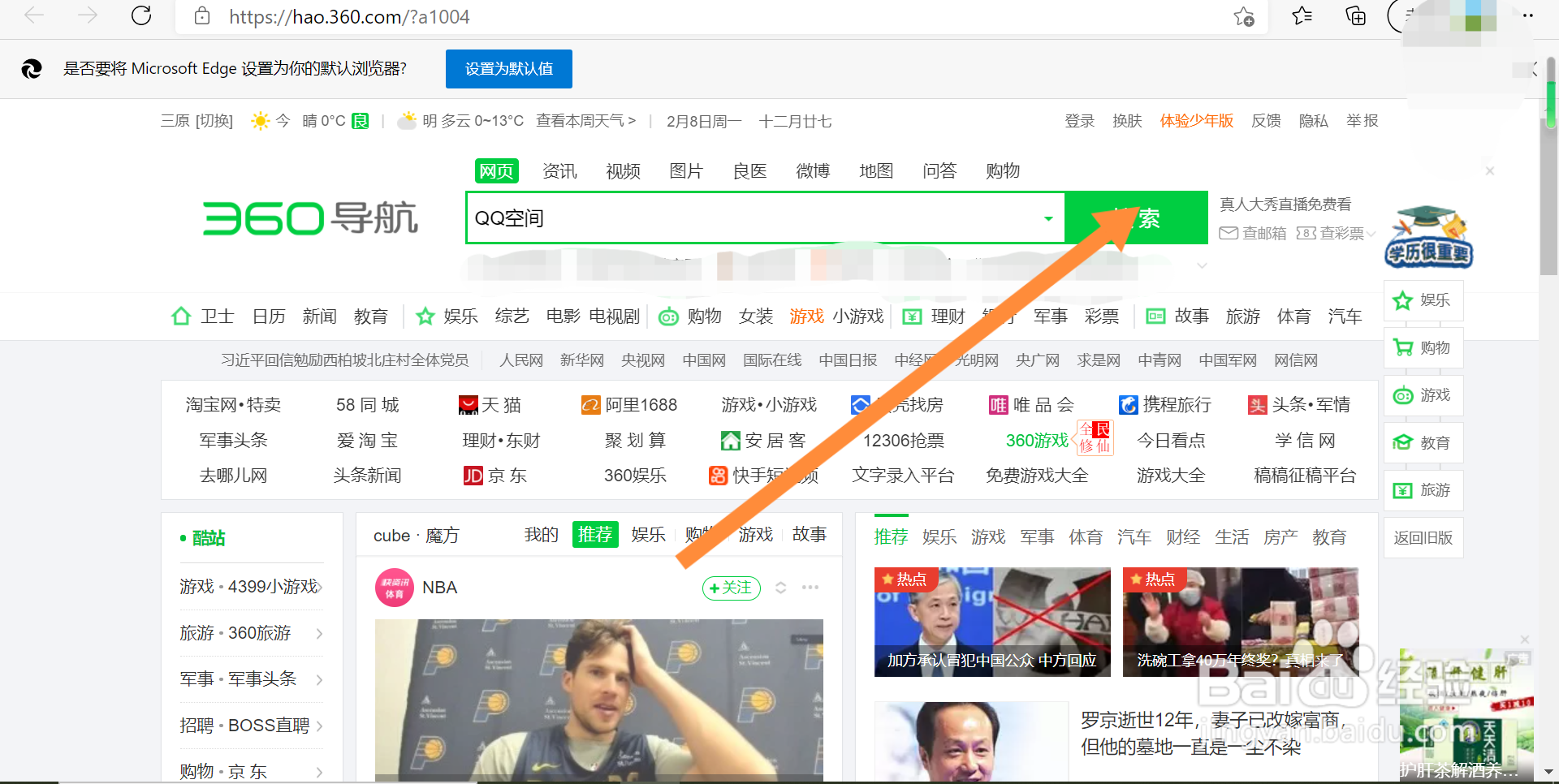Reload the page with the refresh icon
1559x784 pixels.
141,16
